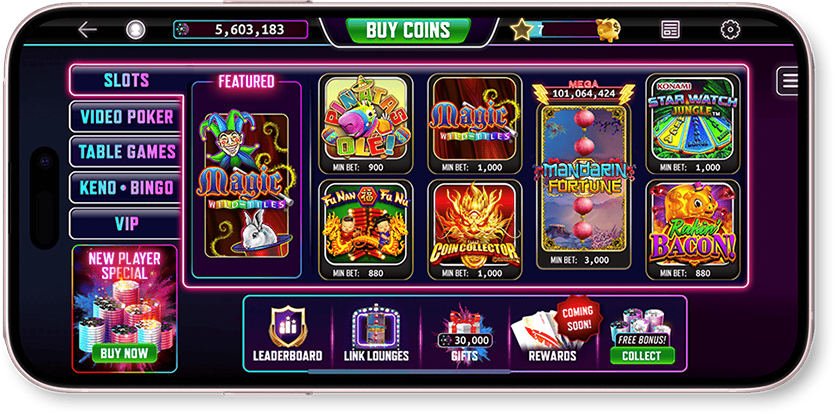Select the VIP tab

[x=127, y=224]
